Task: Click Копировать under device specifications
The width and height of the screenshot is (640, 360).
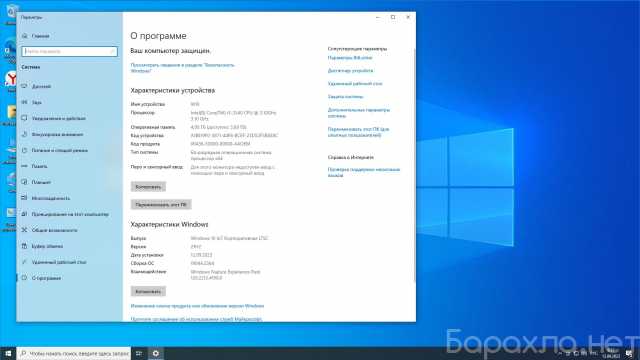Action: pos(148,187)
